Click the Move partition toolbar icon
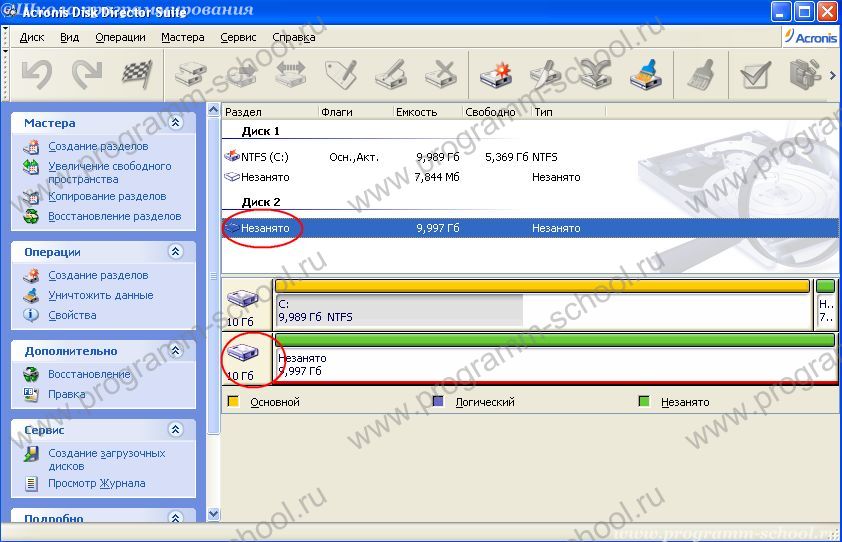The width and height of the screenshot is (842, 542). (241, 74)
